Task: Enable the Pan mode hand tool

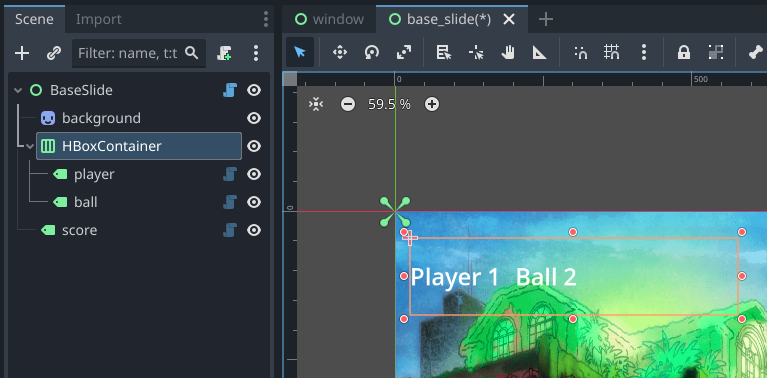Action: tap(508, 52)
